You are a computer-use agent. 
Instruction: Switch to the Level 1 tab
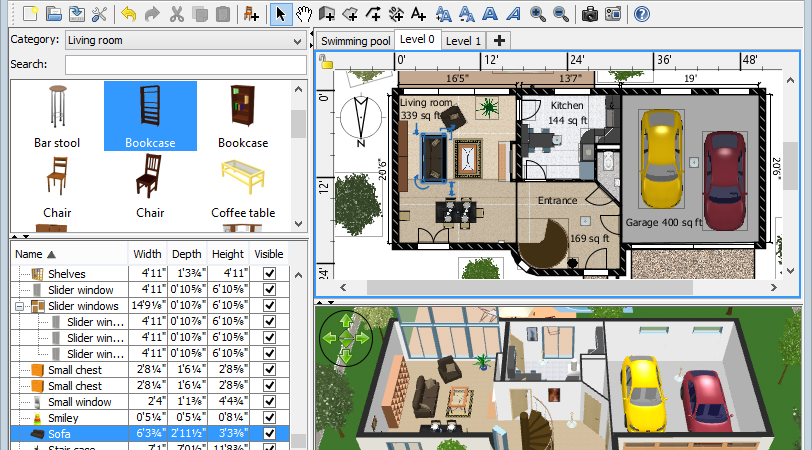[x=463, y=41]
